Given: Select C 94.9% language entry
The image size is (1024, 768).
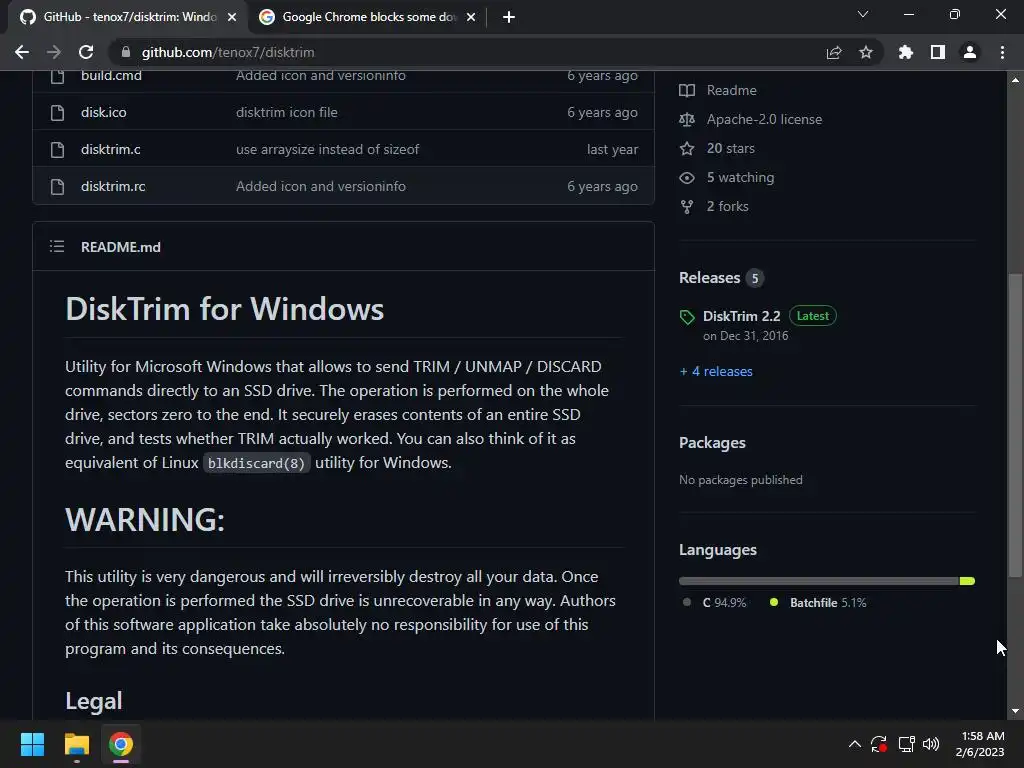Looking at the screenshot, I should coord(714,603).
